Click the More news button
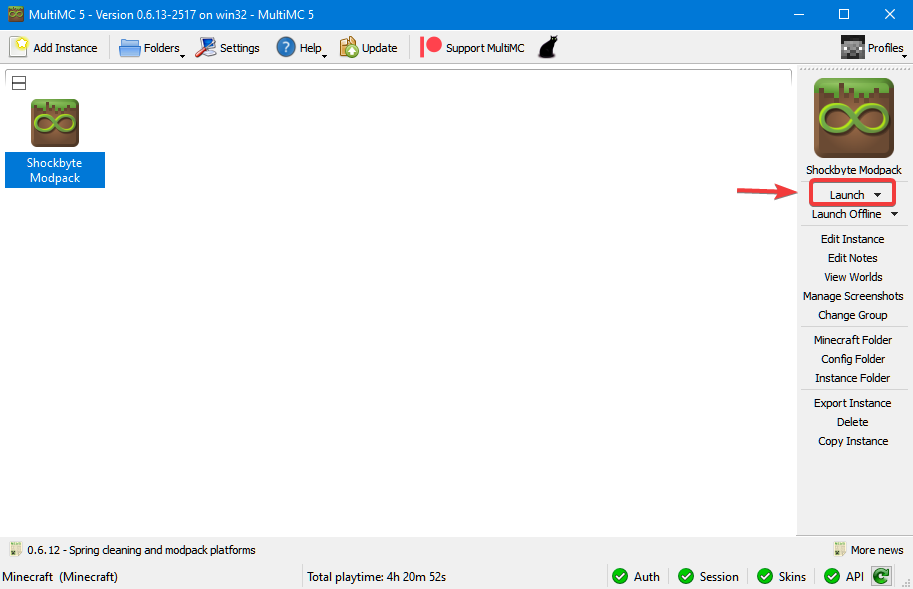Screen dimensions: 913x589 pos(868,550)
